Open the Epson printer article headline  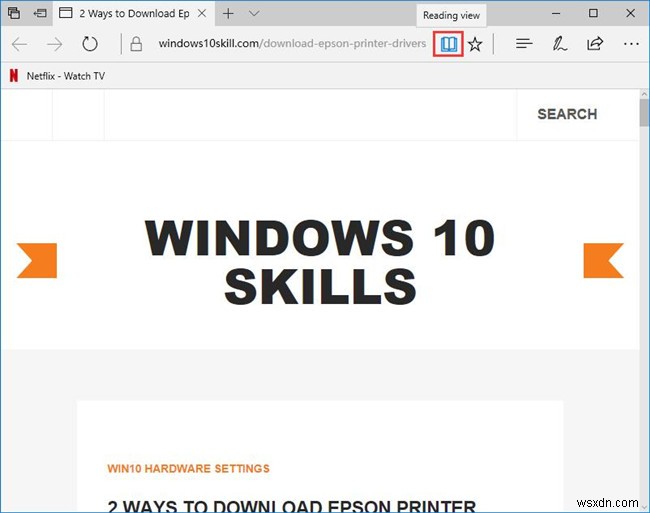[292, 506]
